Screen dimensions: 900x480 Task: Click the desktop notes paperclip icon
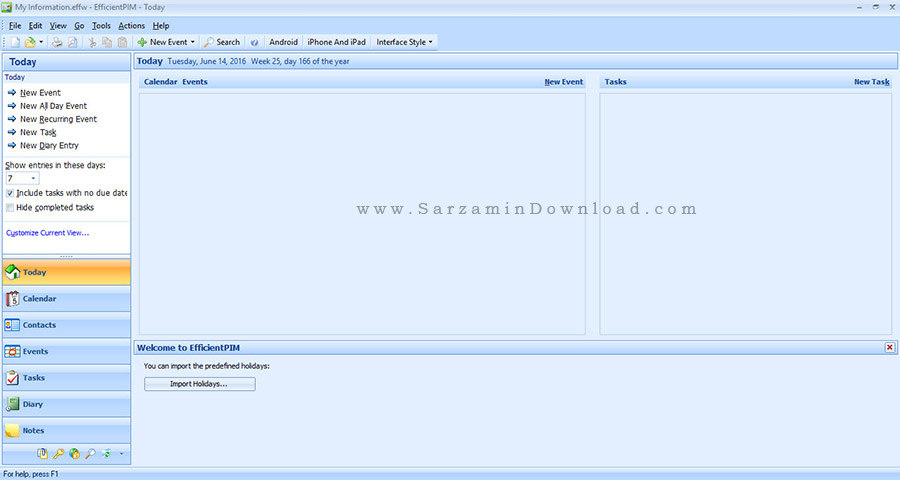42,454
